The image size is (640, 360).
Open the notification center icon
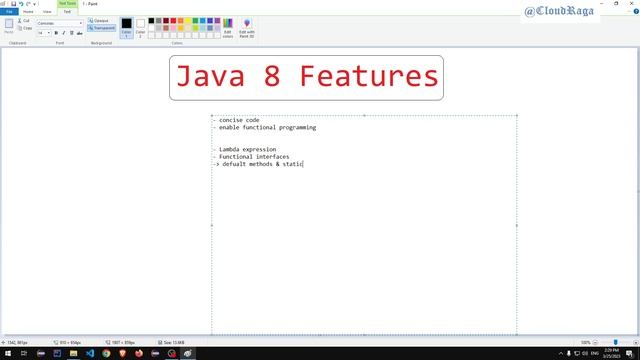click(629, 353)
